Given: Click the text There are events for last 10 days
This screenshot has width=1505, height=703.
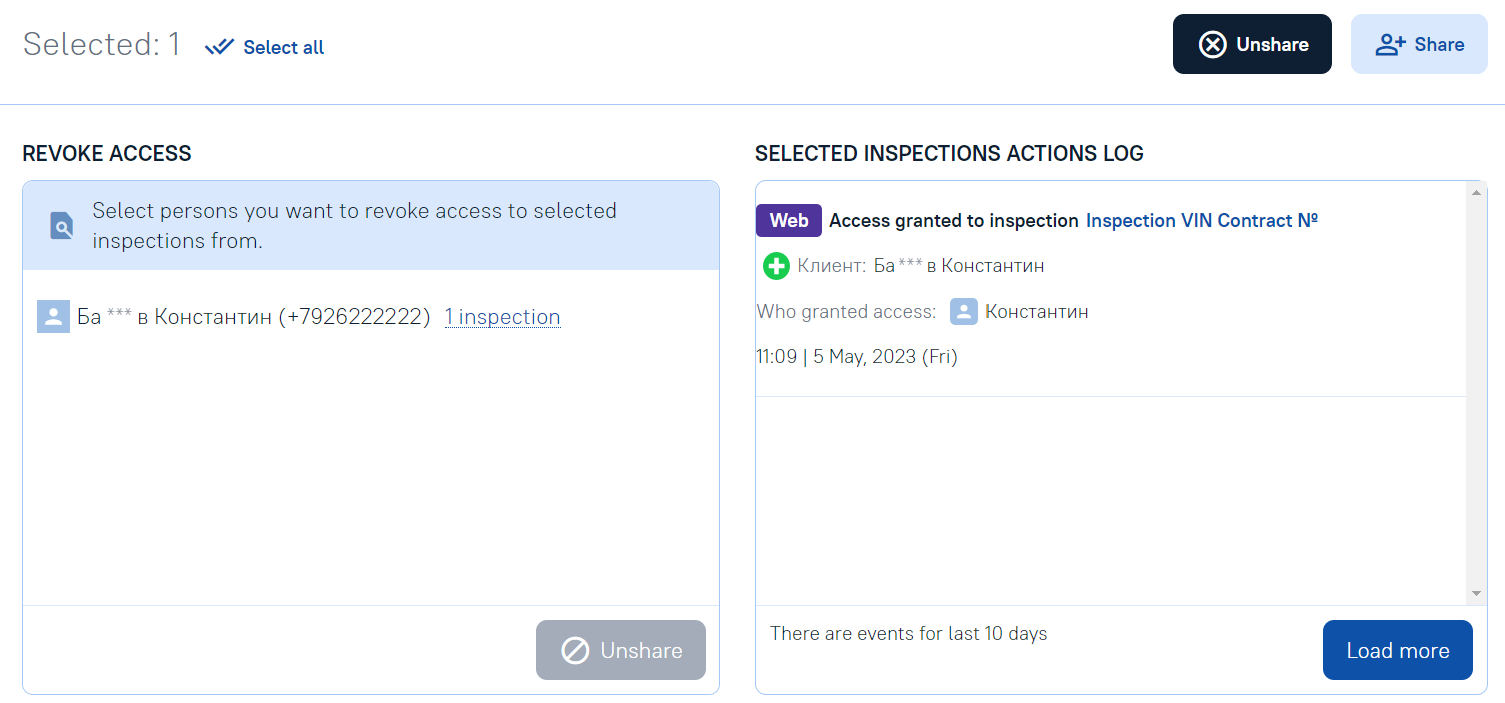Looking at the screenshot, I should (x=909, y=633).
